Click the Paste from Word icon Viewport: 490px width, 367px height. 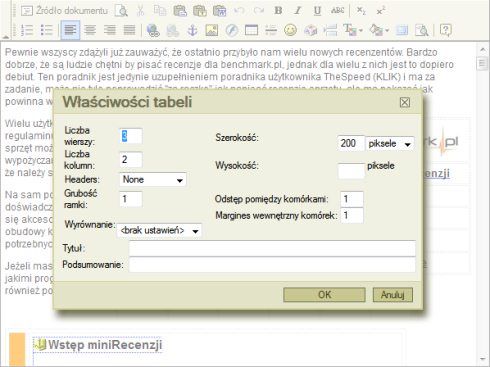[x=220, y=11]
